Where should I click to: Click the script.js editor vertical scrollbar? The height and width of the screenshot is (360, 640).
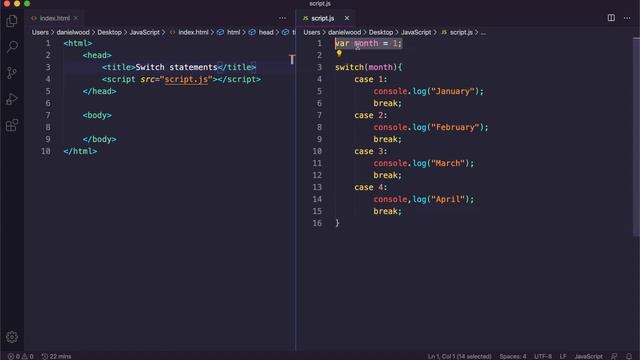click(x=636, y=137)
